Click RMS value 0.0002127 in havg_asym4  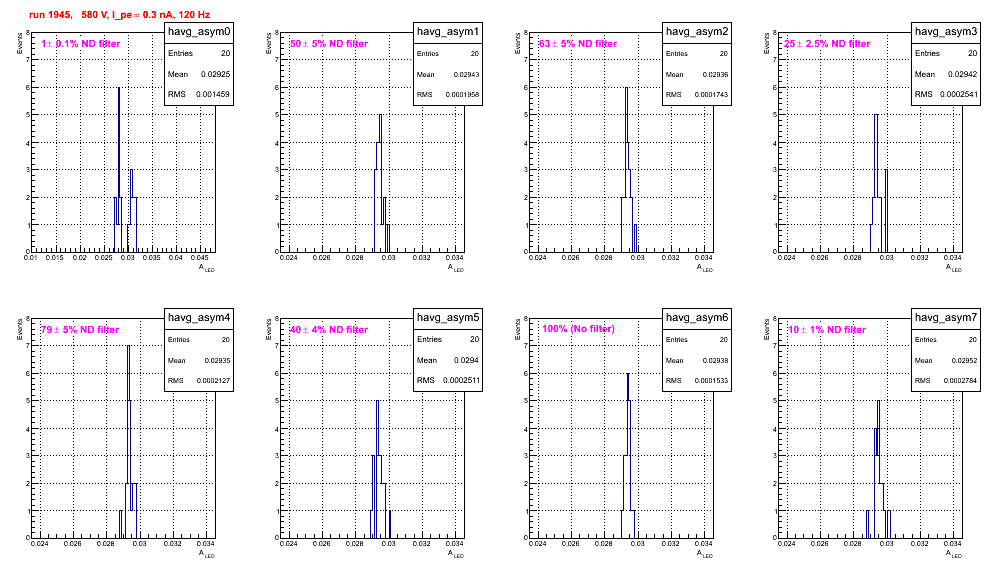point(213,381)
